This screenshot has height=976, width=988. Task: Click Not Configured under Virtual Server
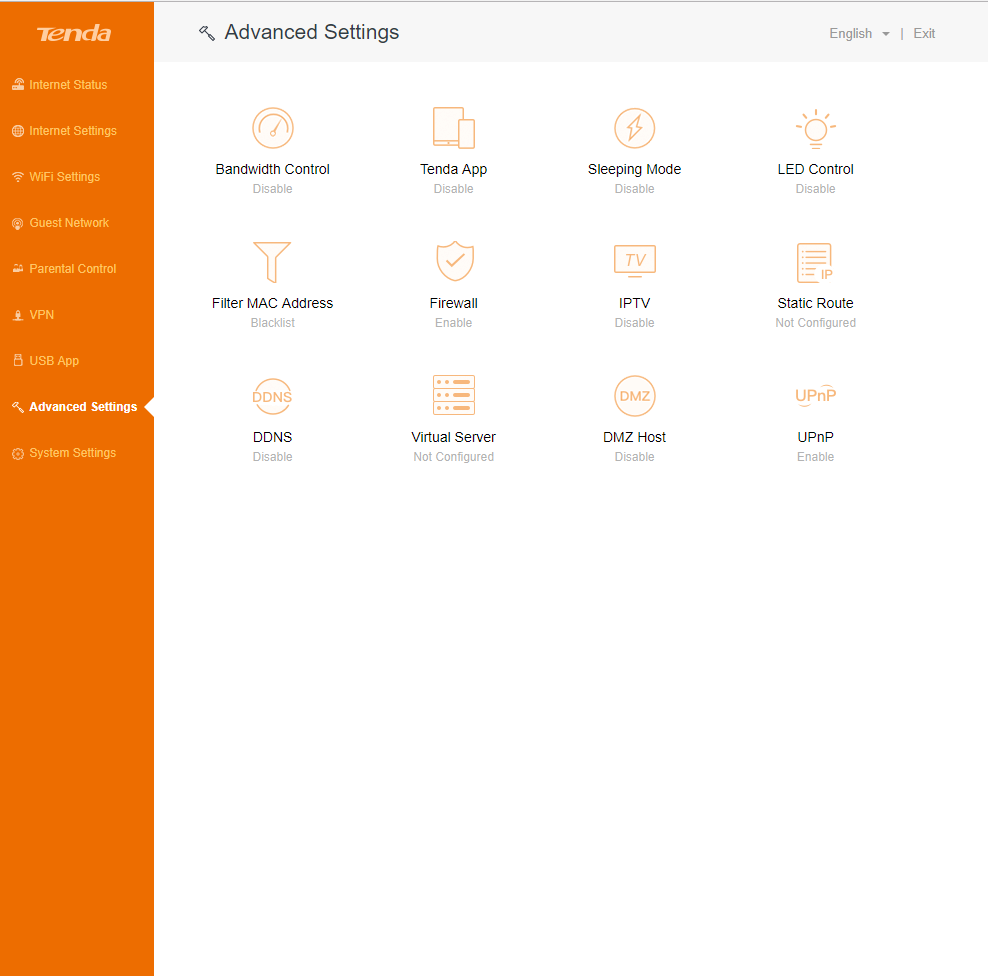click(x=454, y=457)
